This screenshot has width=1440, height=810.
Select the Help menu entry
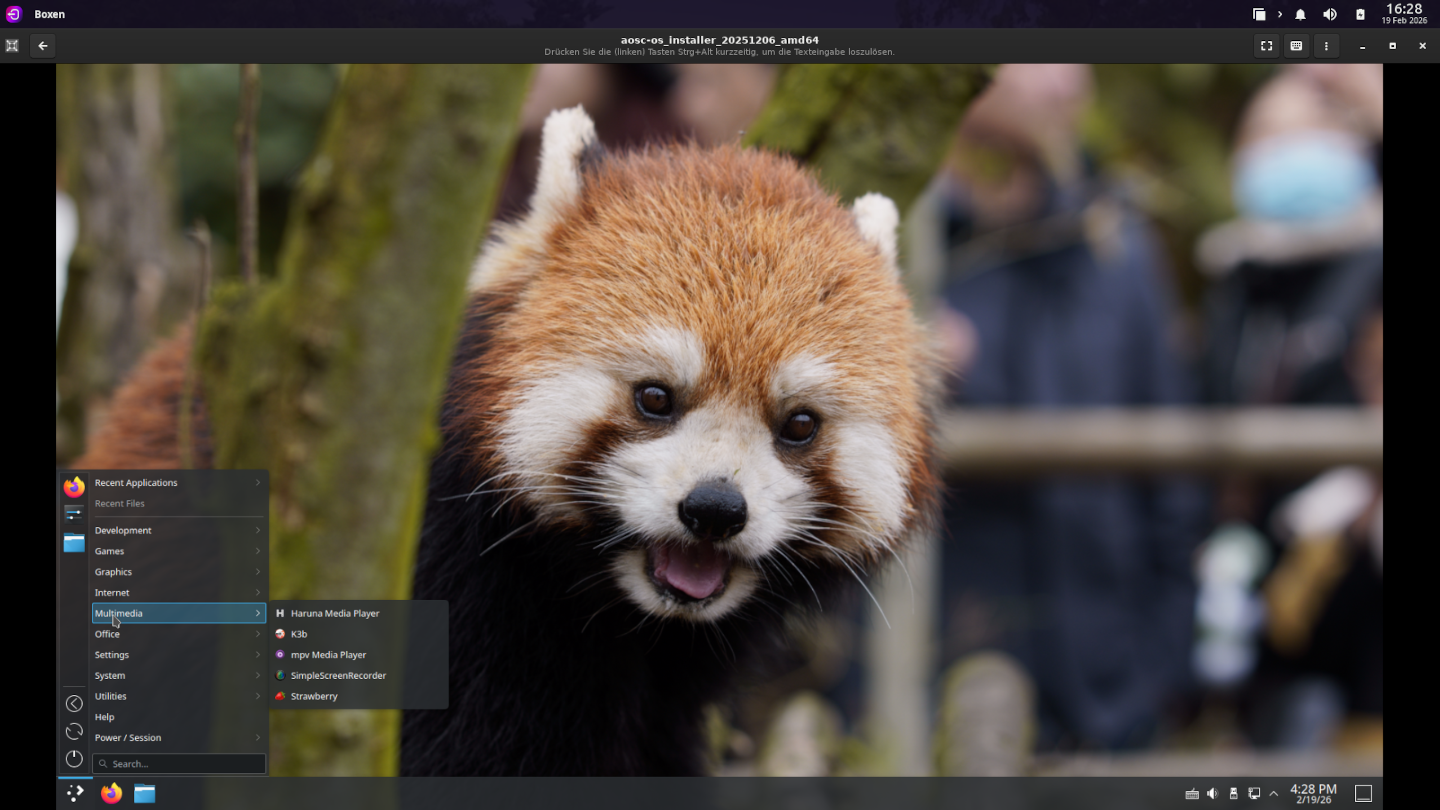tap(105, 717)
